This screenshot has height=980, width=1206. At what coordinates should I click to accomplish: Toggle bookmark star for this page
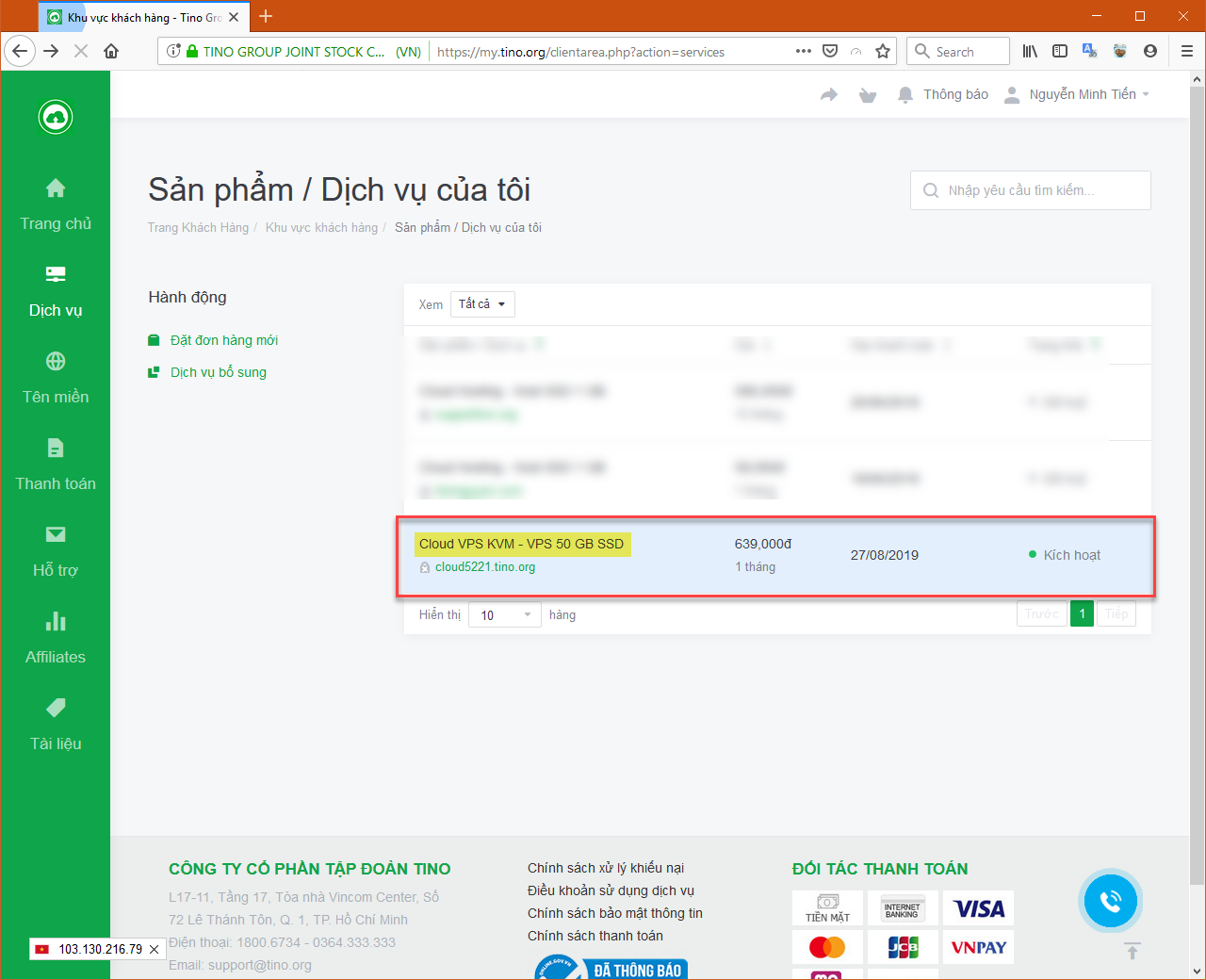click(x=882, y=51)
